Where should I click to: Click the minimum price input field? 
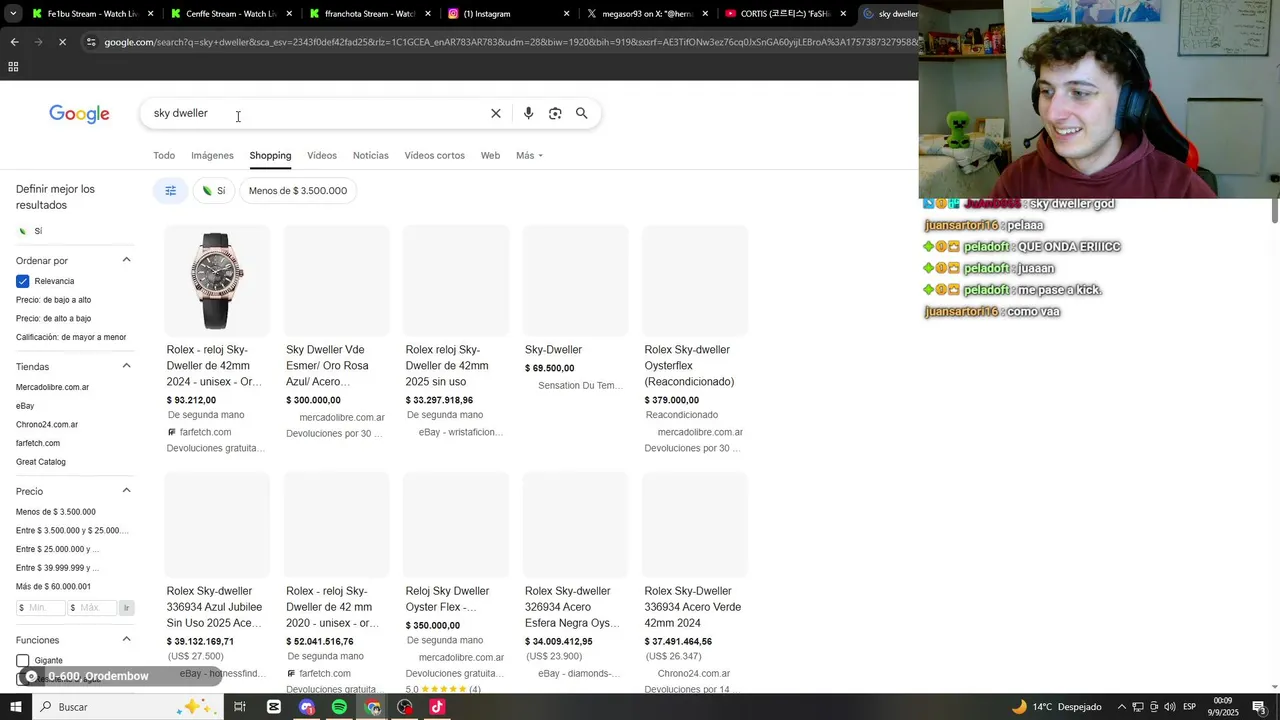click(41, 608)
